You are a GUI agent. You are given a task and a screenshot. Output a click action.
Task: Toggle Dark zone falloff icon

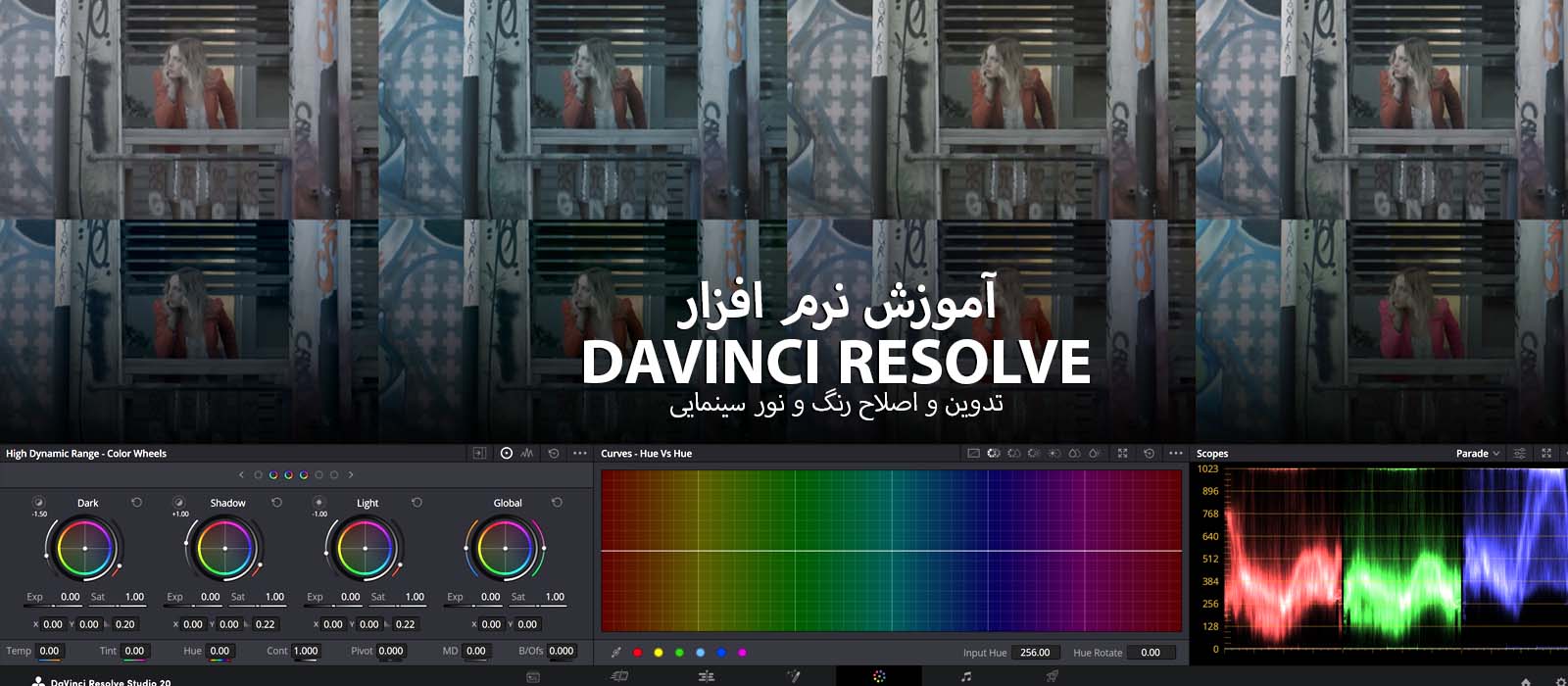(39, 503)
